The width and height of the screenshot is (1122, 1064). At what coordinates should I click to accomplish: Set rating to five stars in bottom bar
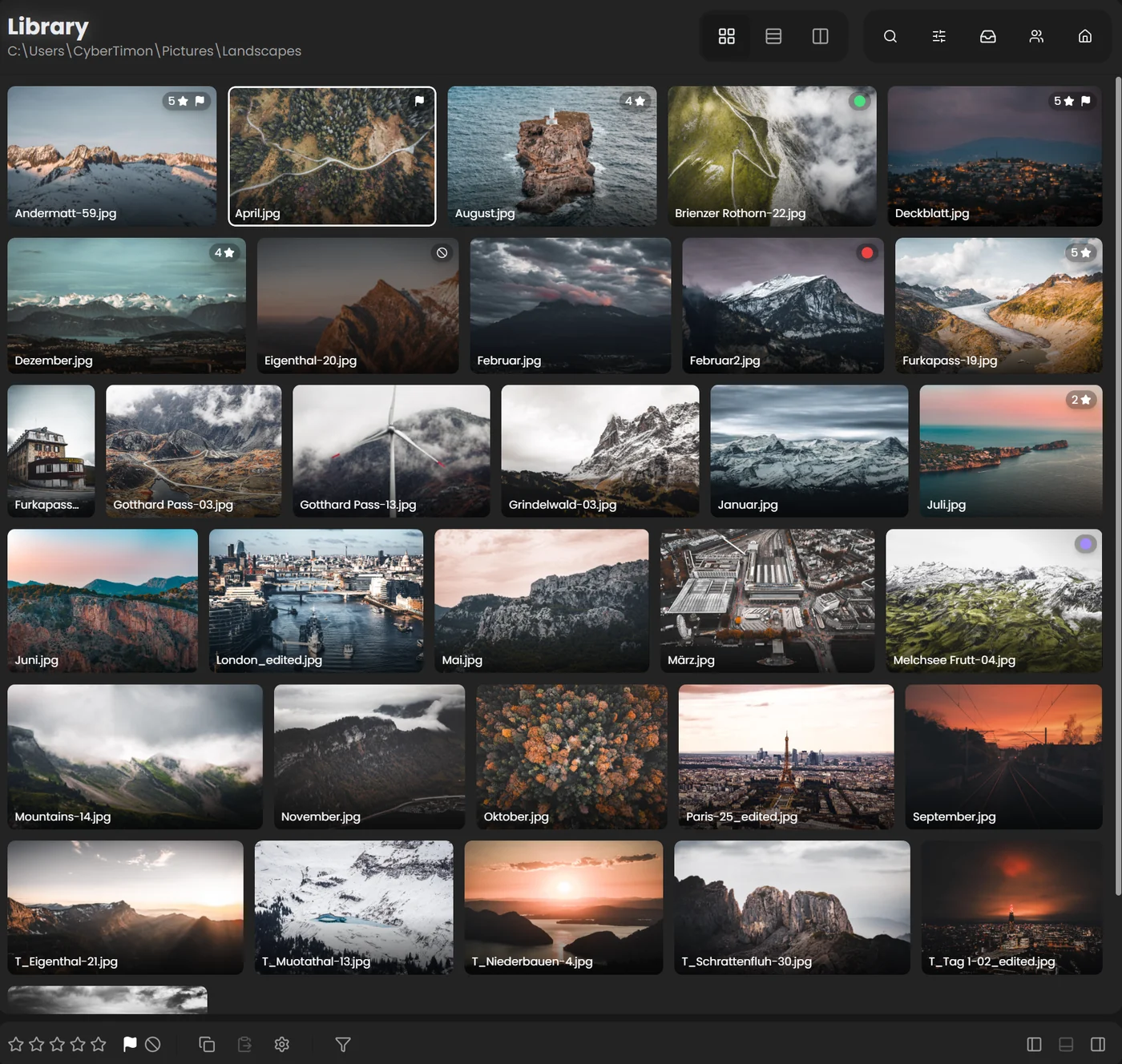(99, 1044)
